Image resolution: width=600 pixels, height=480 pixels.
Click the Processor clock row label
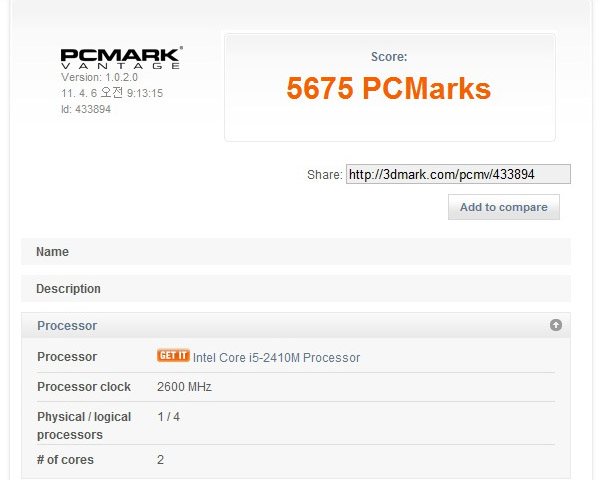coord(84,387)
